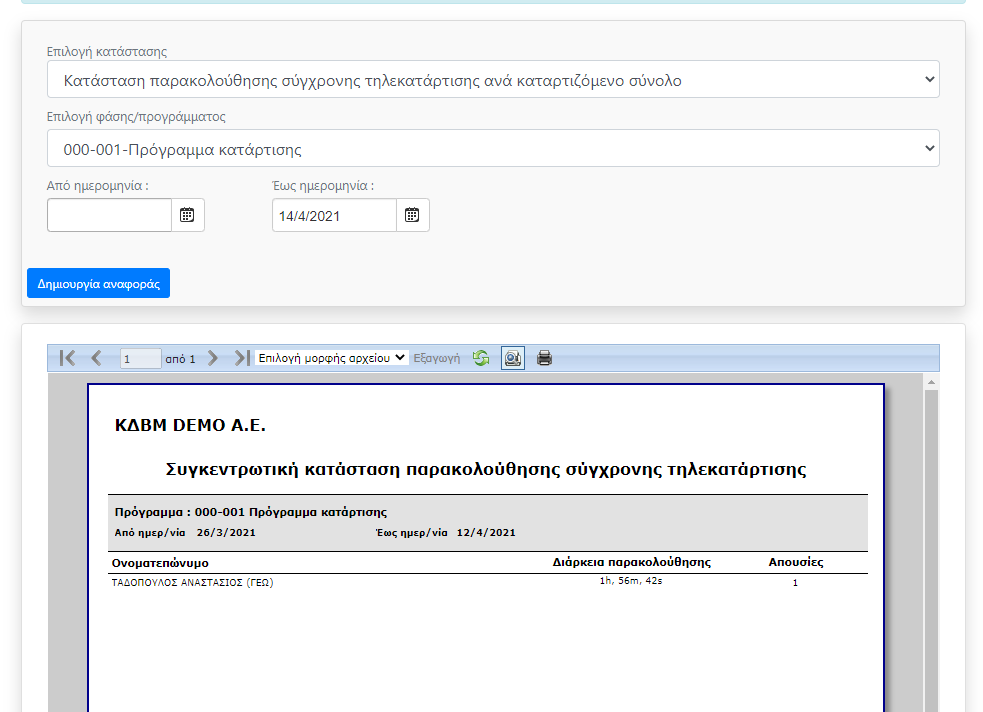Viewport: 983px width, 712px height.
Task: Click the page number box in report toolbar
Action: pyautogui.click(x=140, y=358)
